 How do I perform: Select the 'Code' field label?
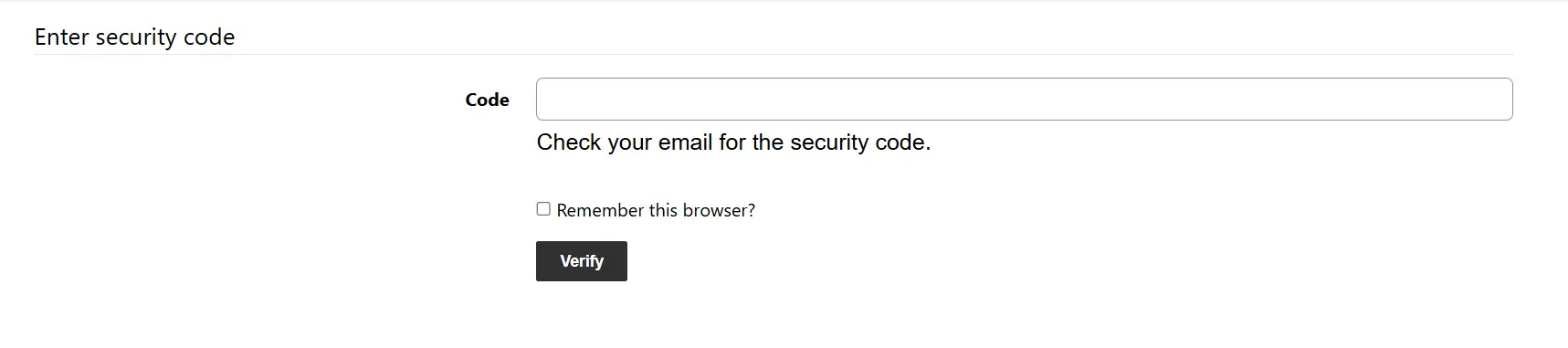tap(487, 100)
